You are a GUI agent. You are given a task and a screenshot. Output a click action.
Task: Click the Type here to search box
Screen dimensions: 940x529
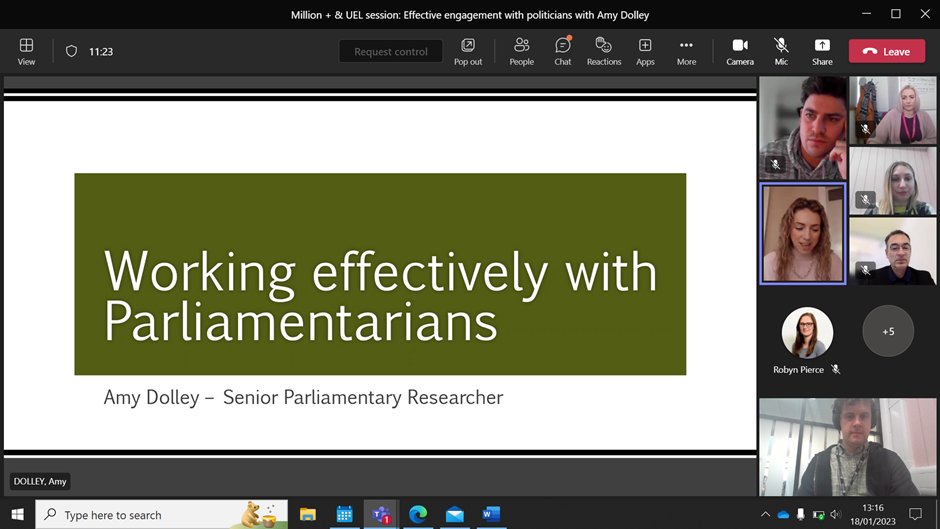click(162, 515)
